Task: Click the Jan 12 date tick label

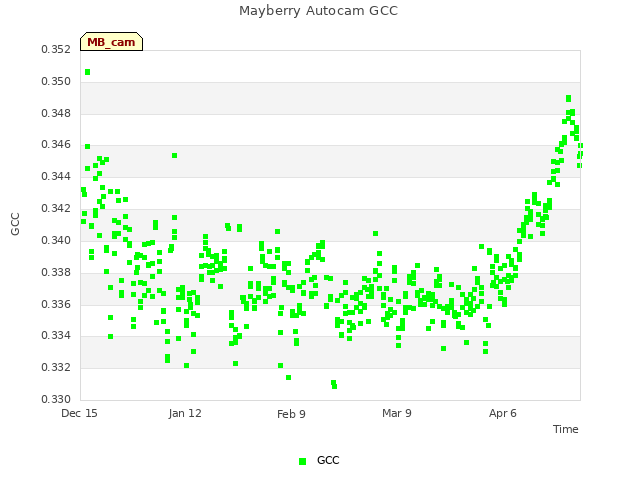Action: click(x=185, y=413)
